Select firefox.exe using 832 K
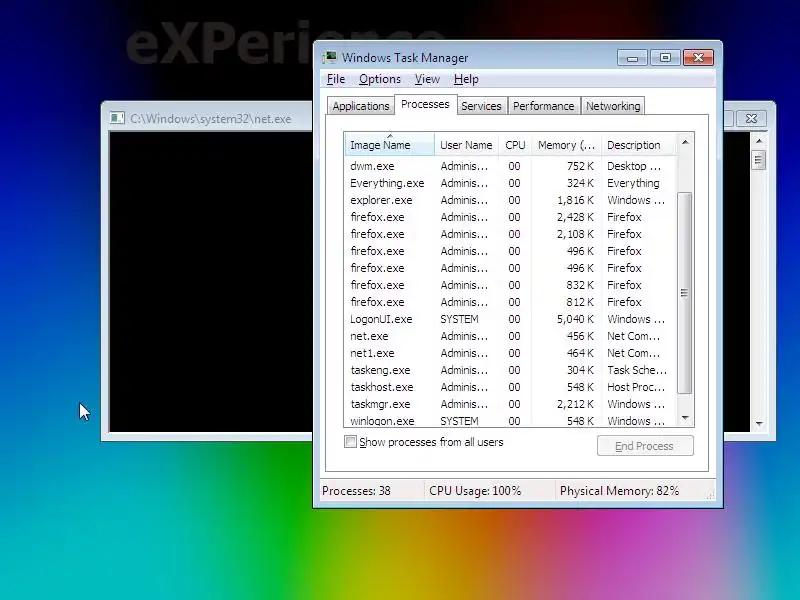This screenshot has height=600, width=800. [510, 285]
